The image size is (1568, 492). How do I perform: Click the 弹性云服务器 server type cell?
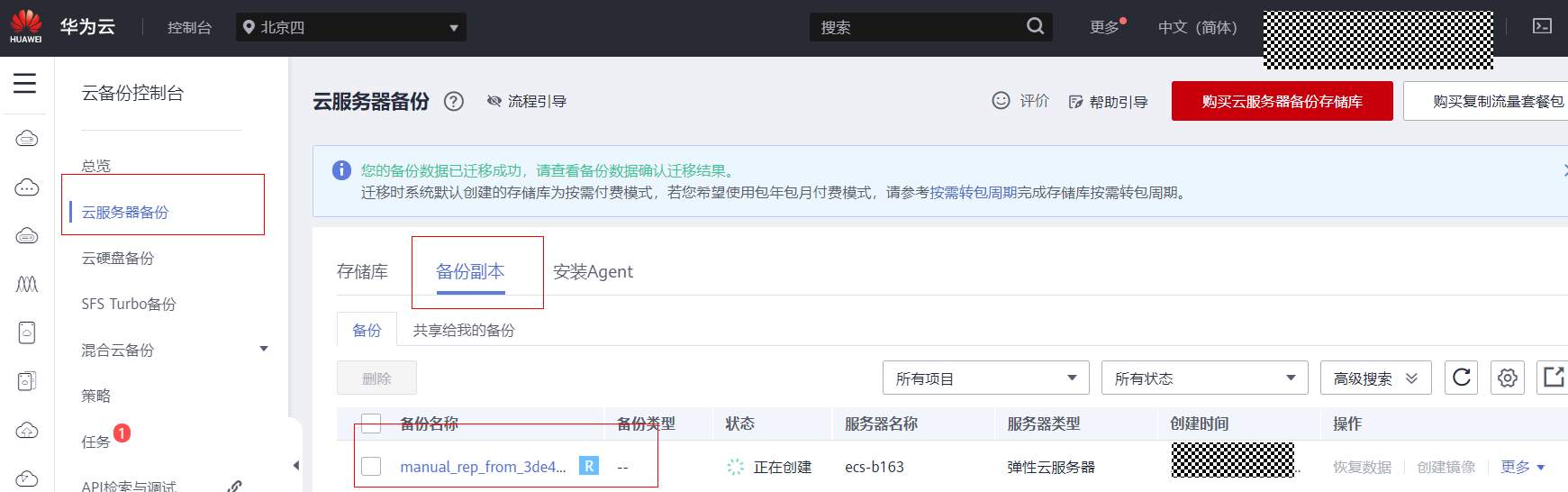coord(1051,467)
